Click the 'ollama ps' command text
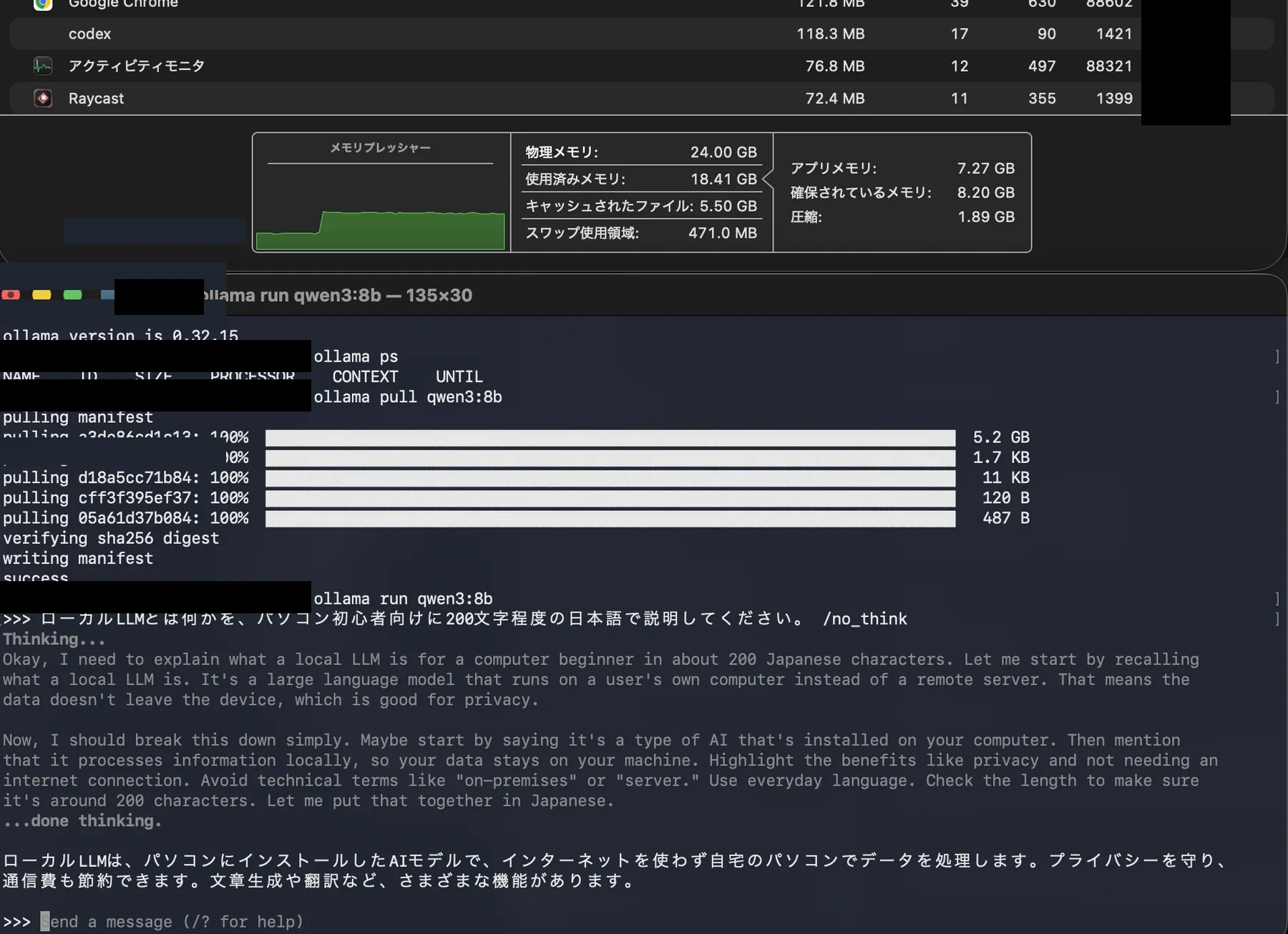The image size is (1288, 934). (356, 356)
